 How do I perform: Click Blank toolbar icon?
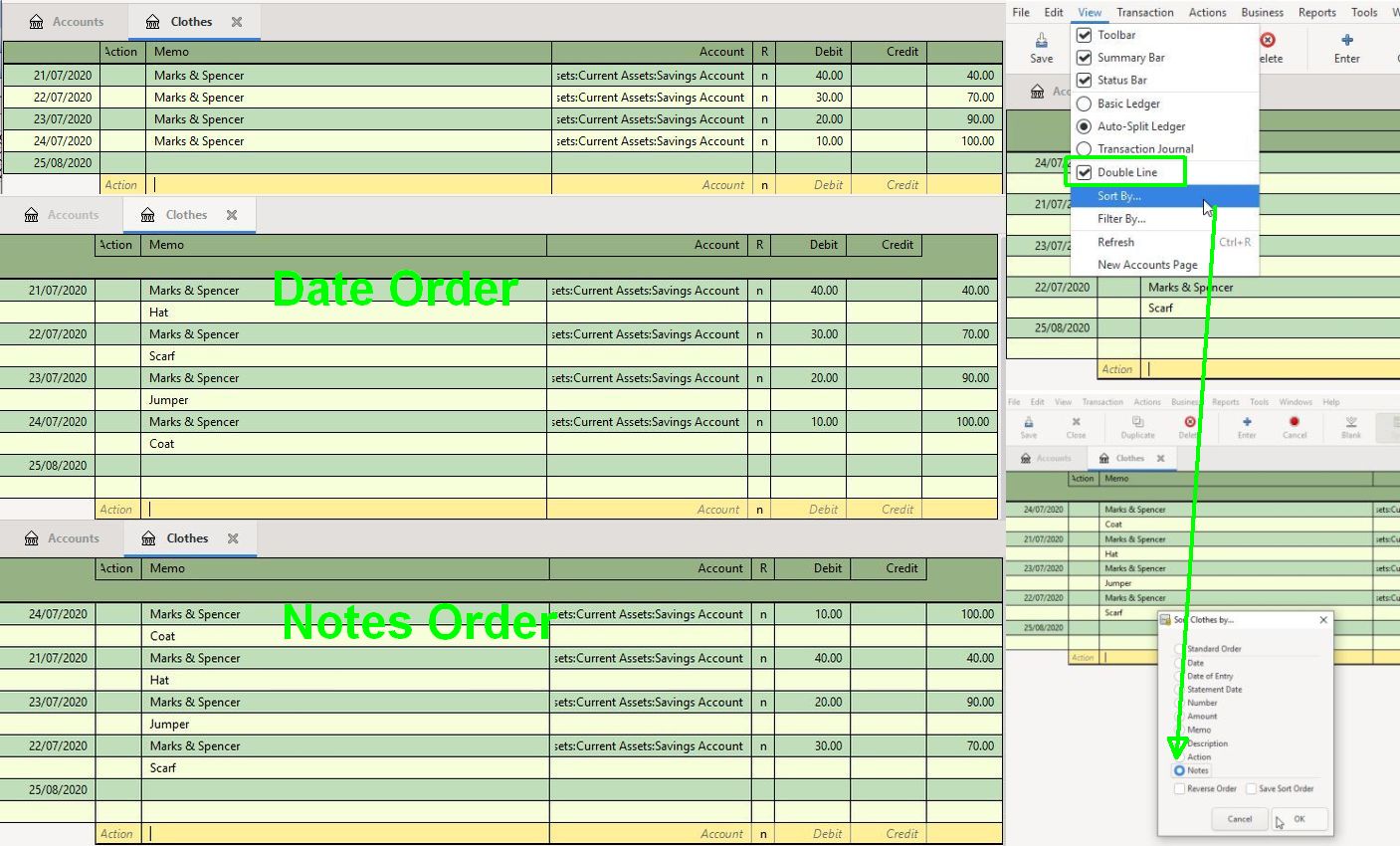click(x=1351, y=422)
